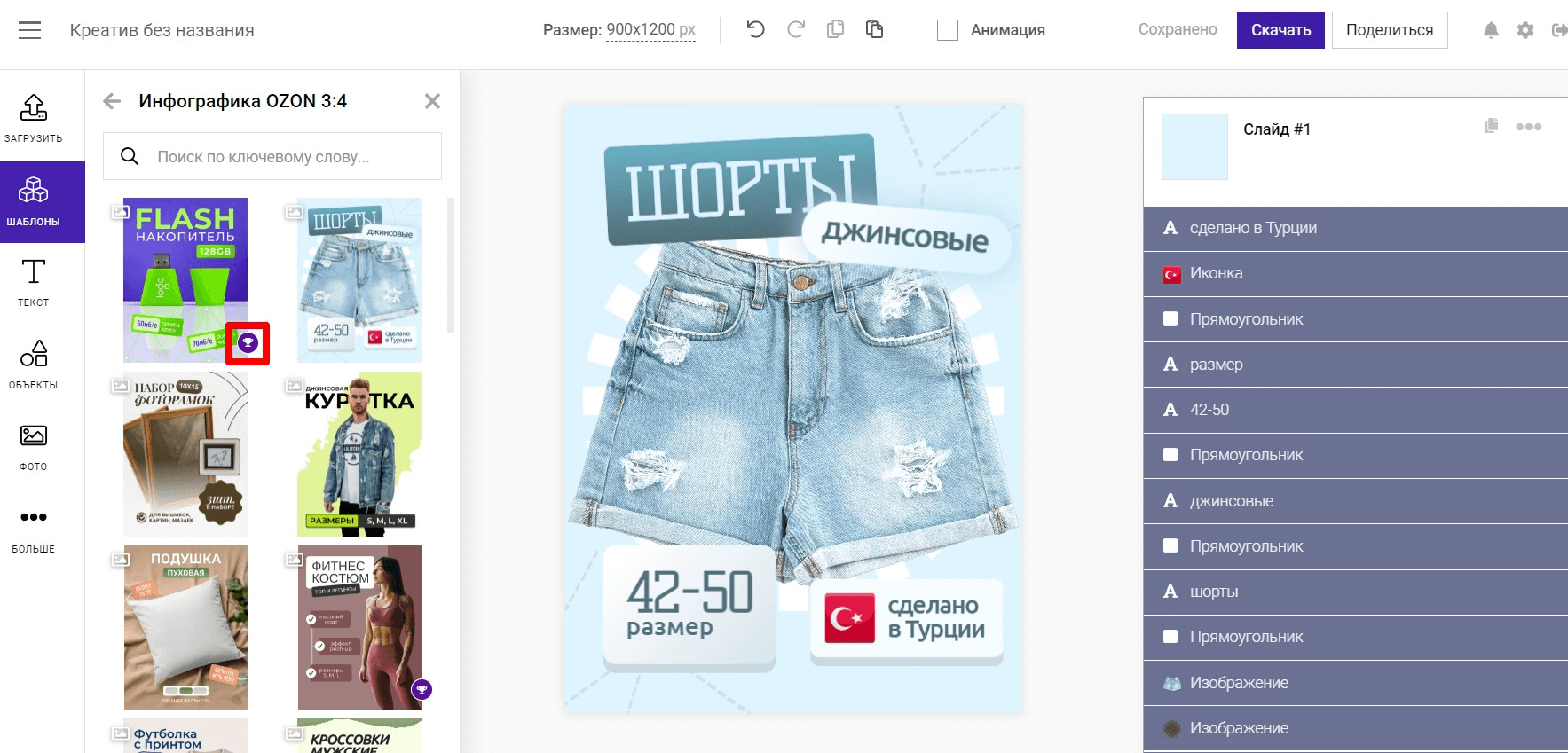Enable the Анимация checkbox
The height and width of the screenshot is (753, 1568).
click(948, 30)
